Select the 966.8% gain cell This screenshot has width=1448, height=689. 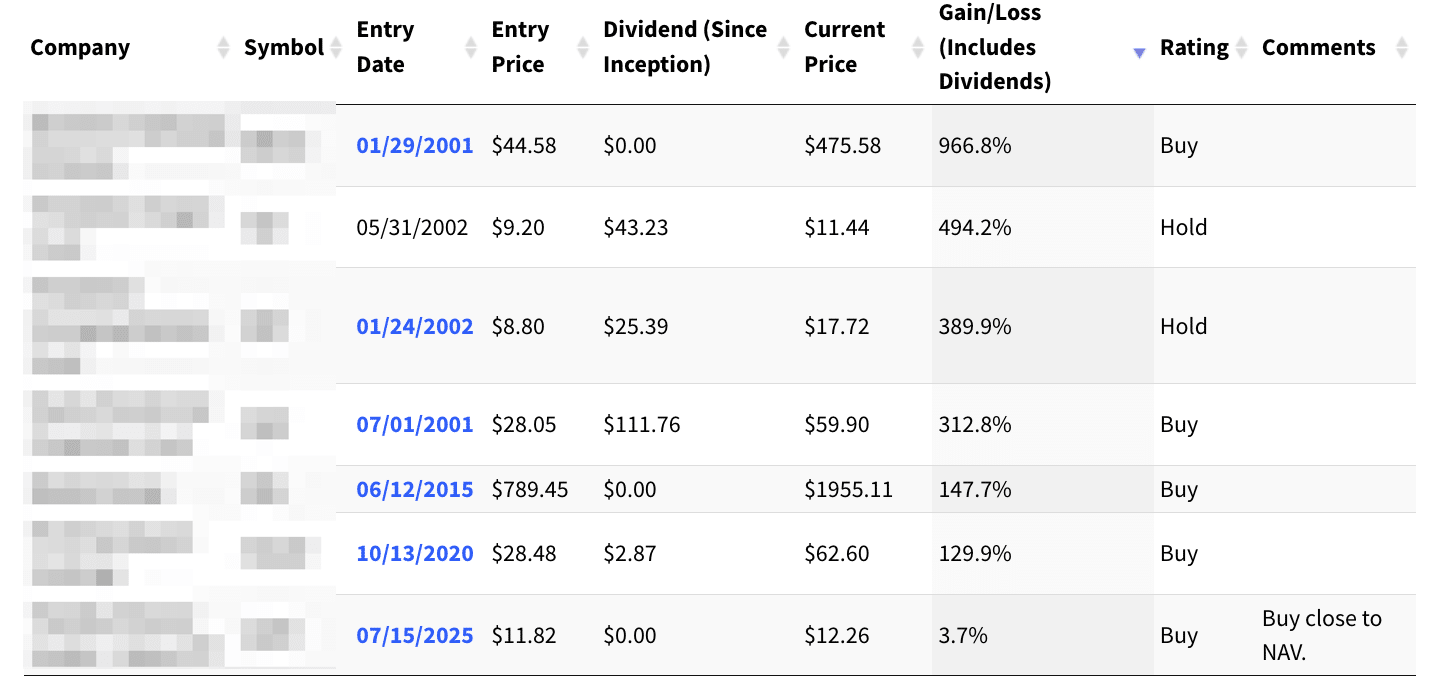[975, 146]
